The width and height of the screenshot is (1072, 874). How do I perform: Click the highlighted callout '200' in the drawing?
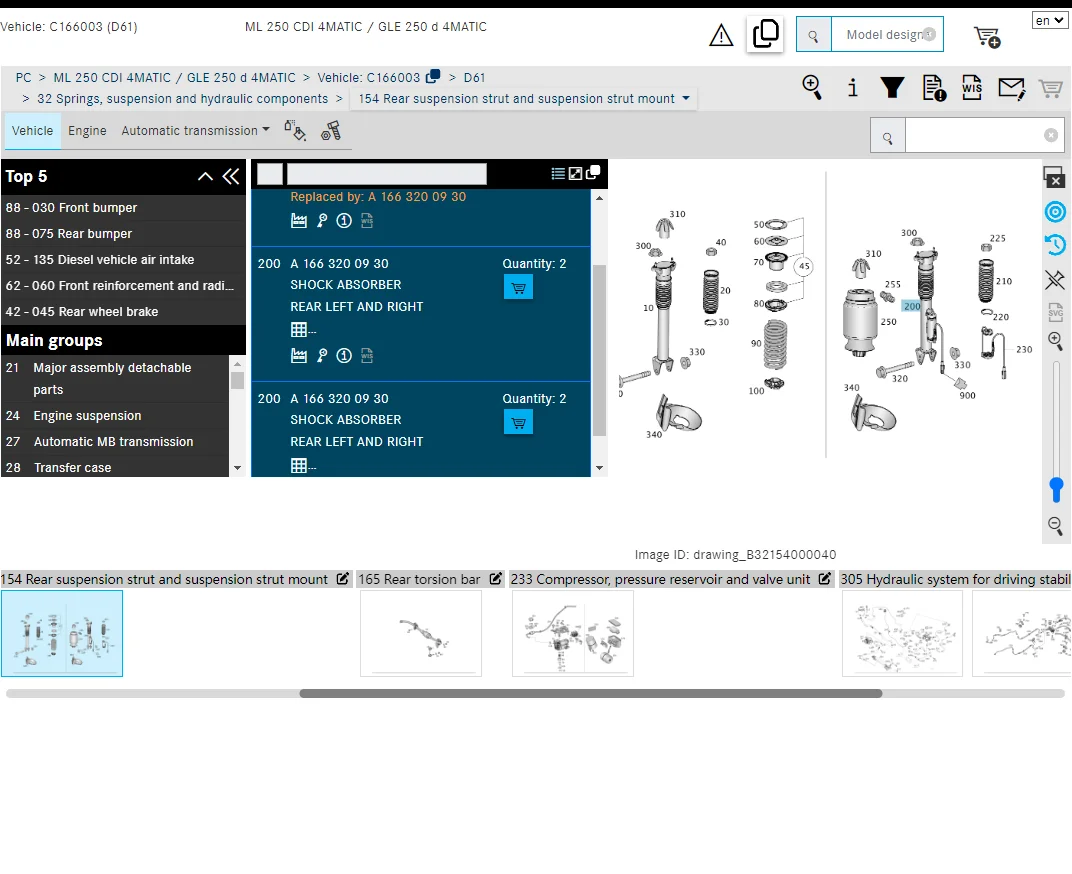coord(911,306)
